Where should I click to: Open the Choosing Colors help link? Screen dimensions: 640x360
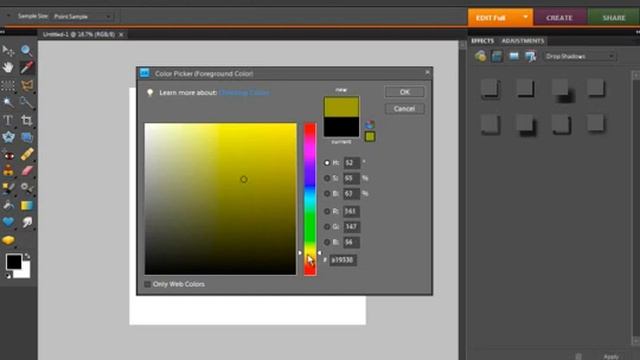[x=244, y=93]
